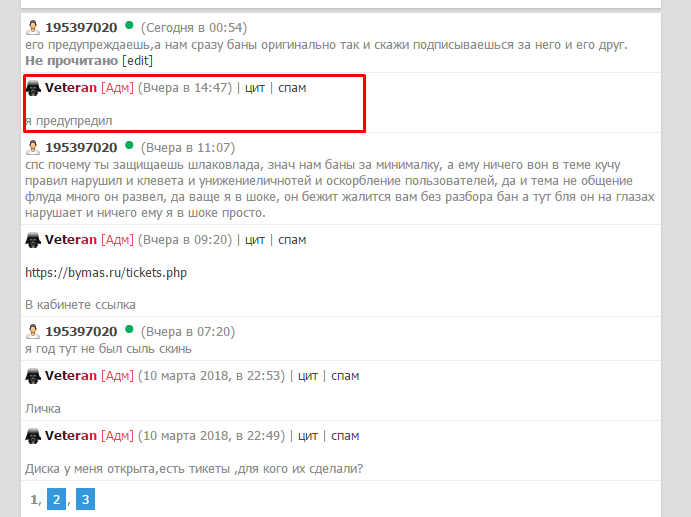Quote the Veteran message from 22:49
The height and width of the screenshot is (517, 691).
(x=308, y=436)
